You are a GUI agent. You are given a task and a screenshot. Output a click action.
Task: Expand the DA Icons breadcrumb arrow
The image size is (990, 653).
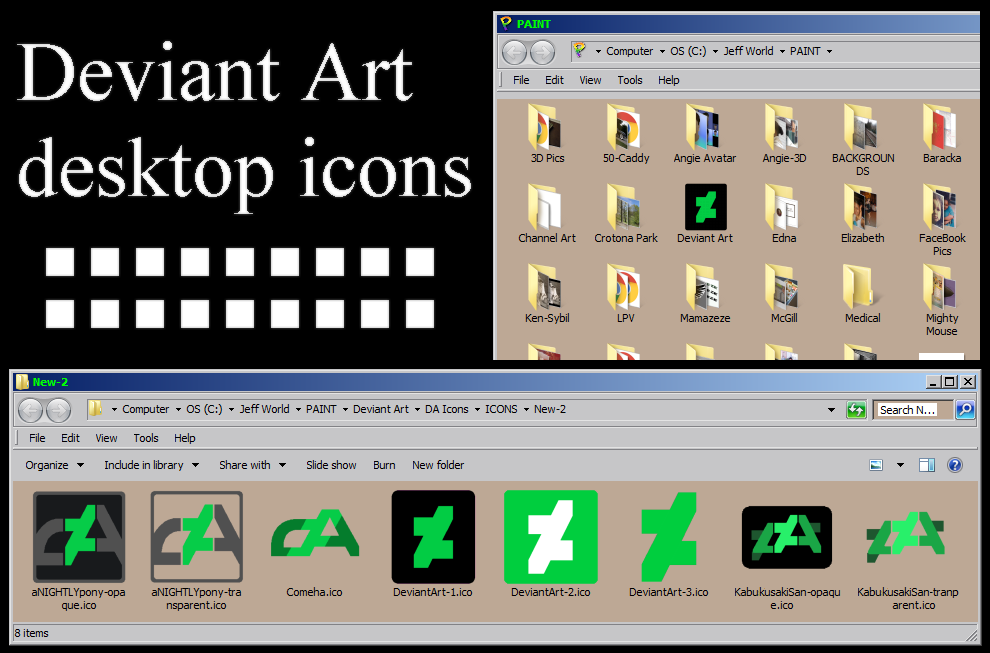click(477, 410)
